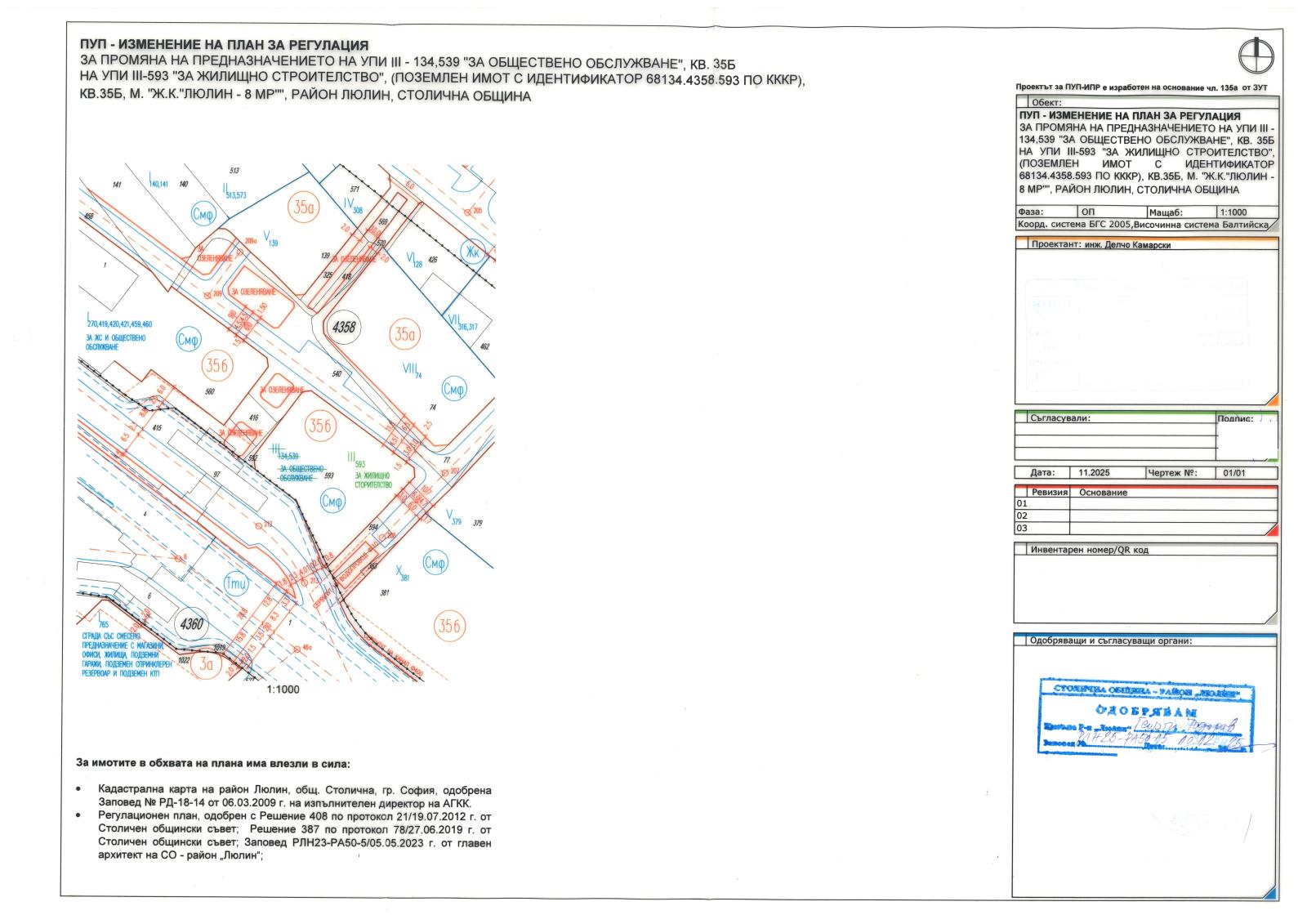The height and width of the screenshot is (924, 1307).
Task: Select the Ревизия column header
Action: pos(1049,493)
